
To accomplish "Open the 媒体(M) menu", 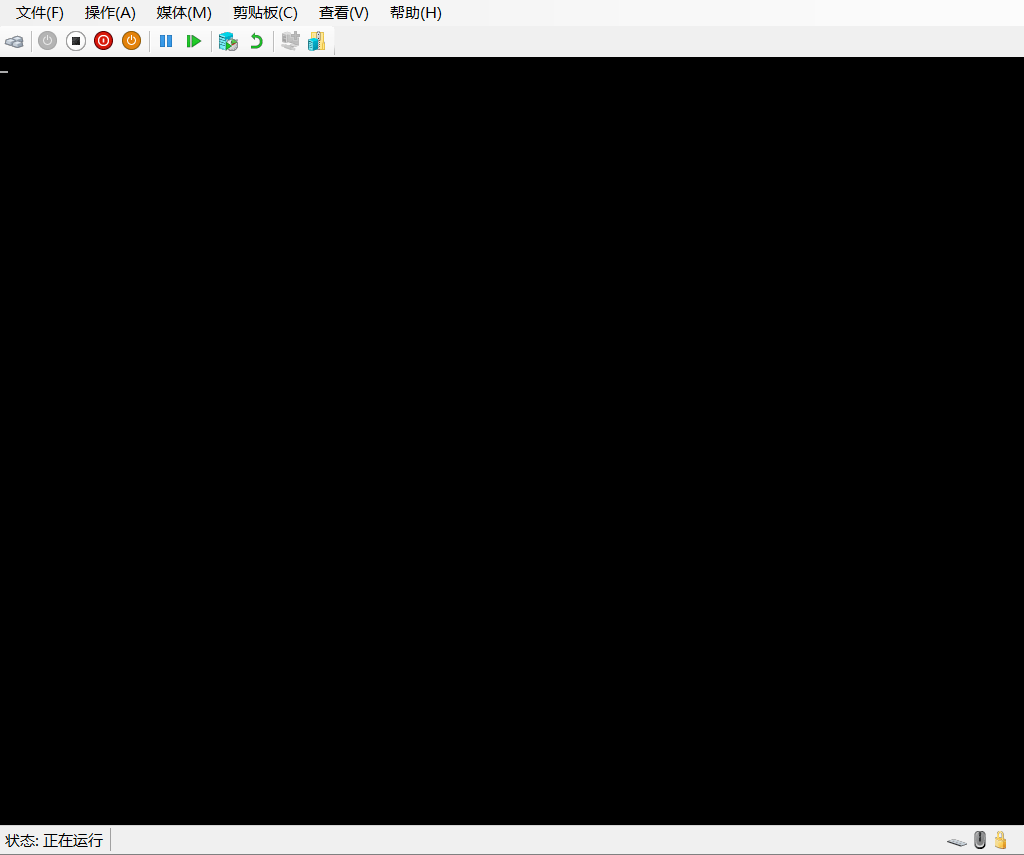I will [x=184, y=13].
